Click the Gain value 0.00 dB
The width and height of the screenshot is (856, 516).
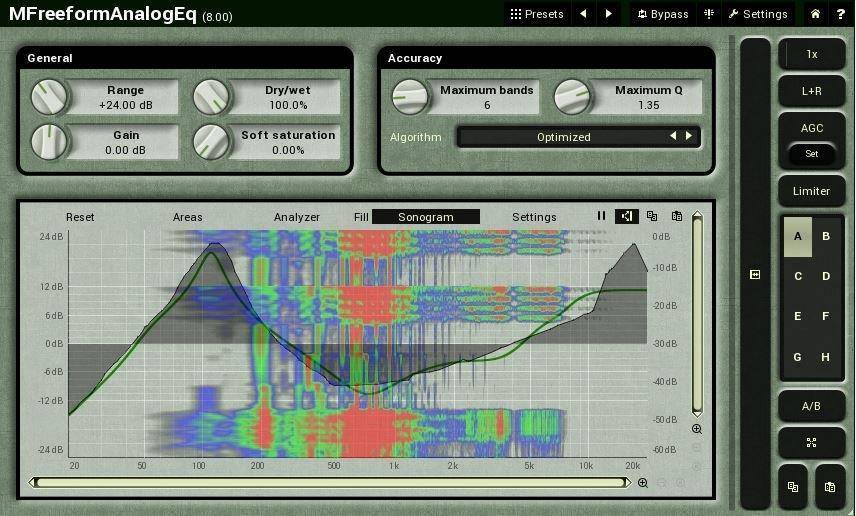(x=126, y=150)
